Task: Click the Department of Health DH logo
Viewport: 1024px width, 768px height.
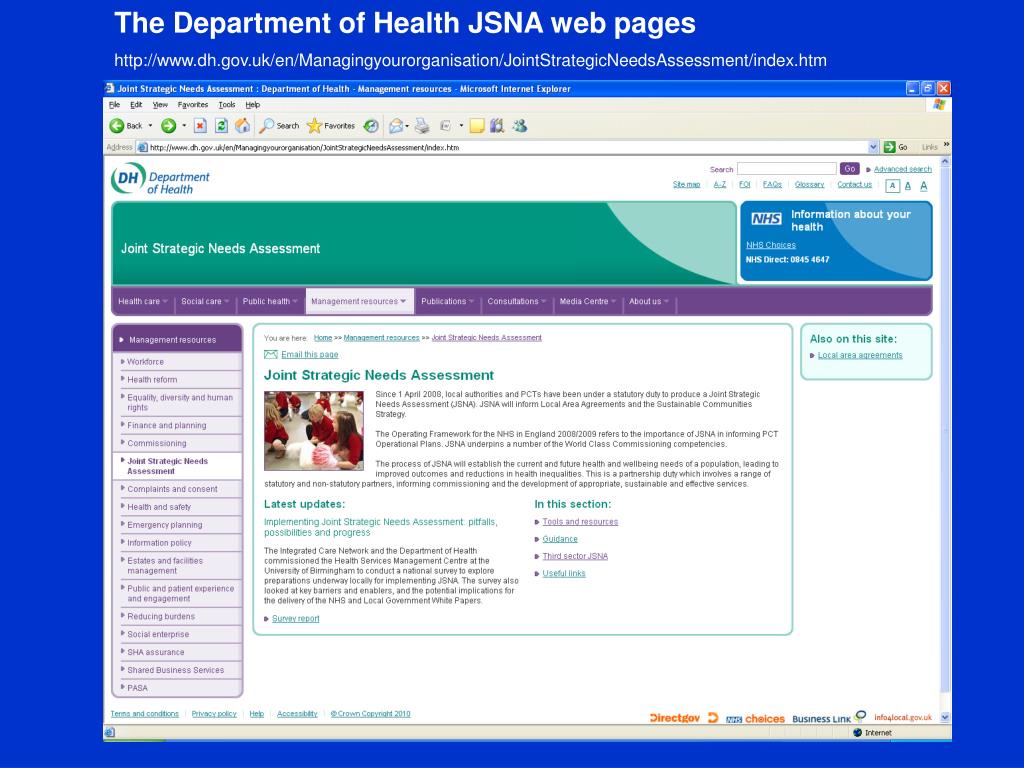Action: pos(161,178)
